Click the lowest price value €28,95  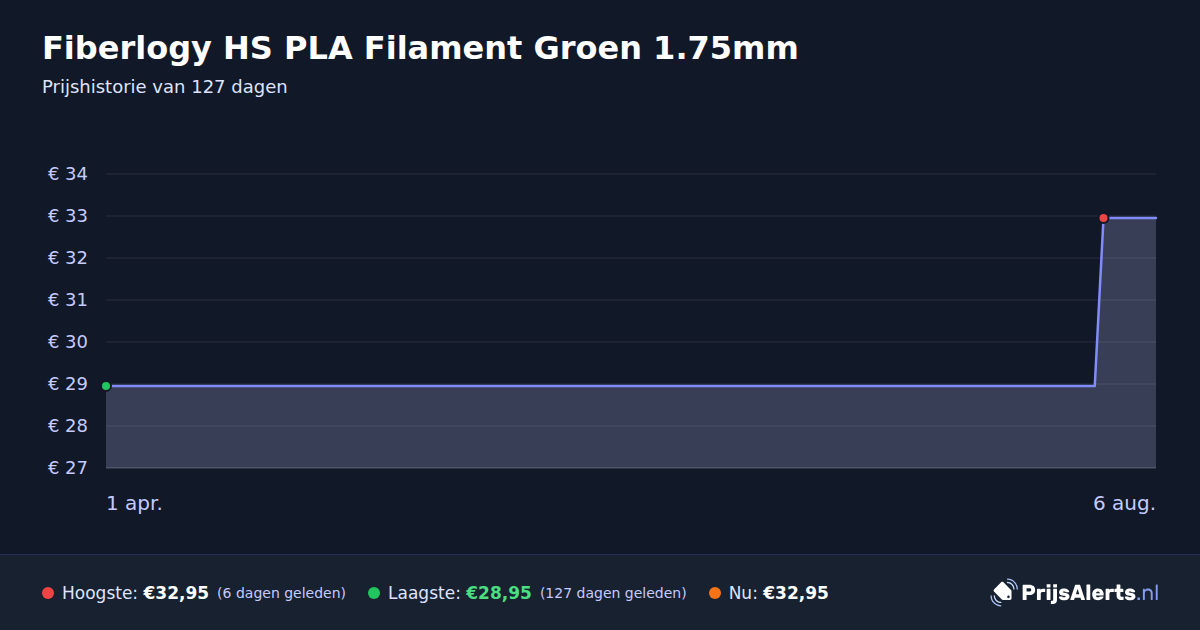tap(499, 593)
